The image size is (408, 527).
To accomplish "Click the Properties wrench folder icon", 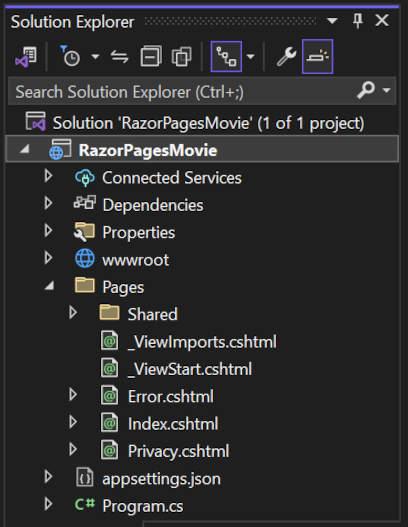I will pos(84,232).
